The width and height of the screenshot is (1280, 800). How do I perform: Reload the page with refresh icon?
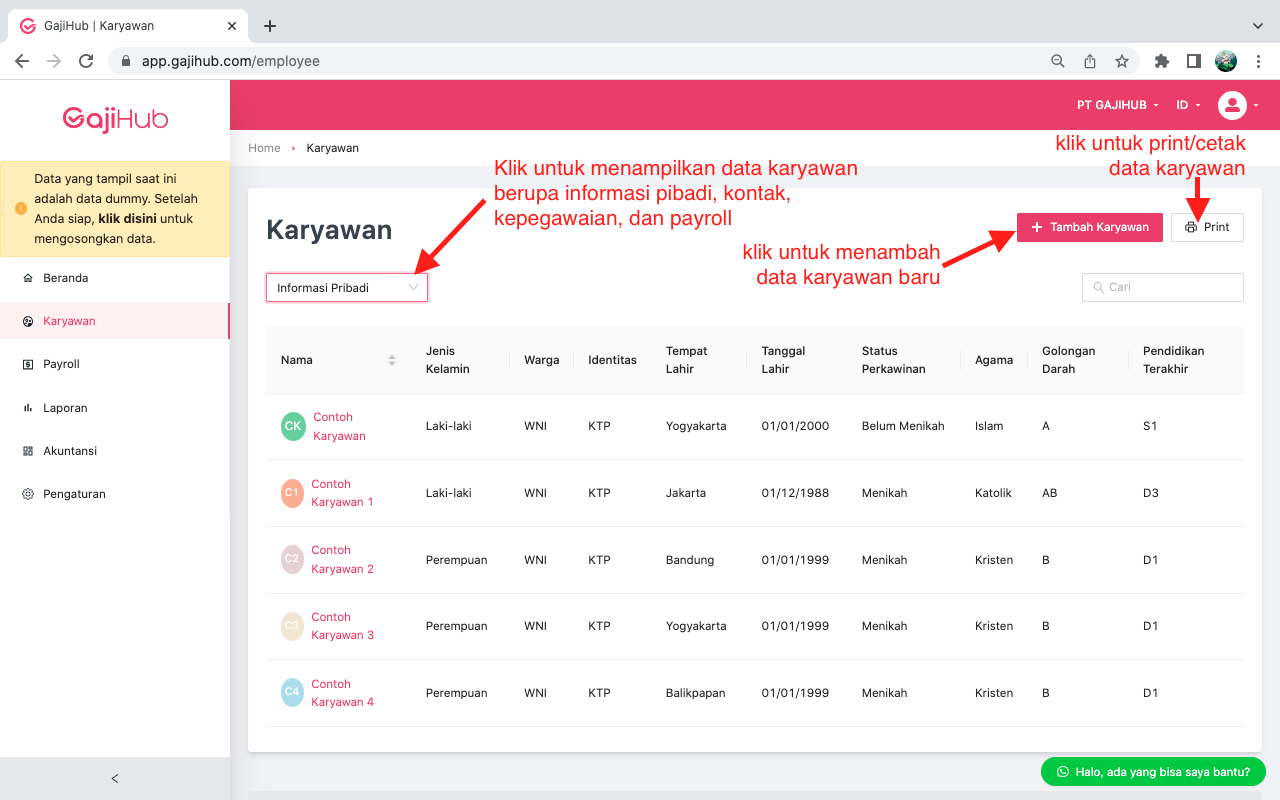click(x=85, y=61)
